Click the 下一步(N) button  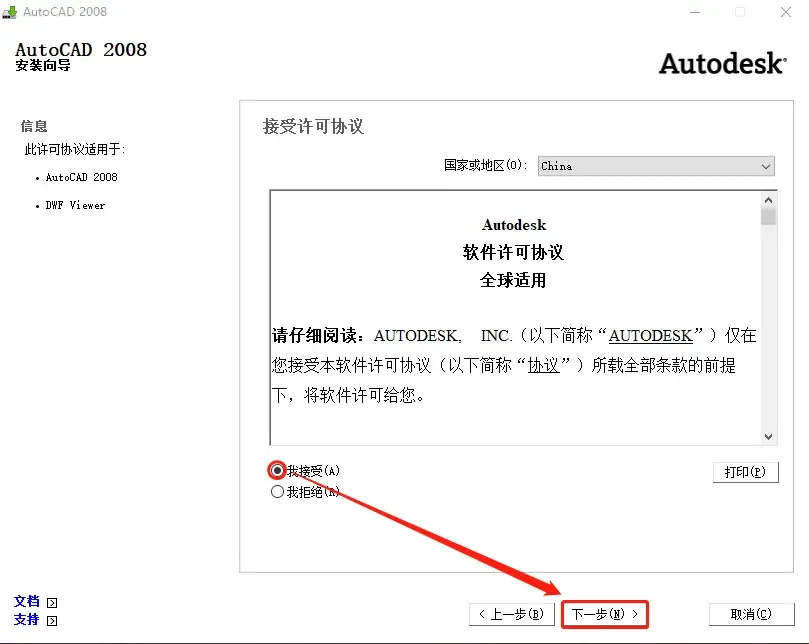[x=605, y=614]
